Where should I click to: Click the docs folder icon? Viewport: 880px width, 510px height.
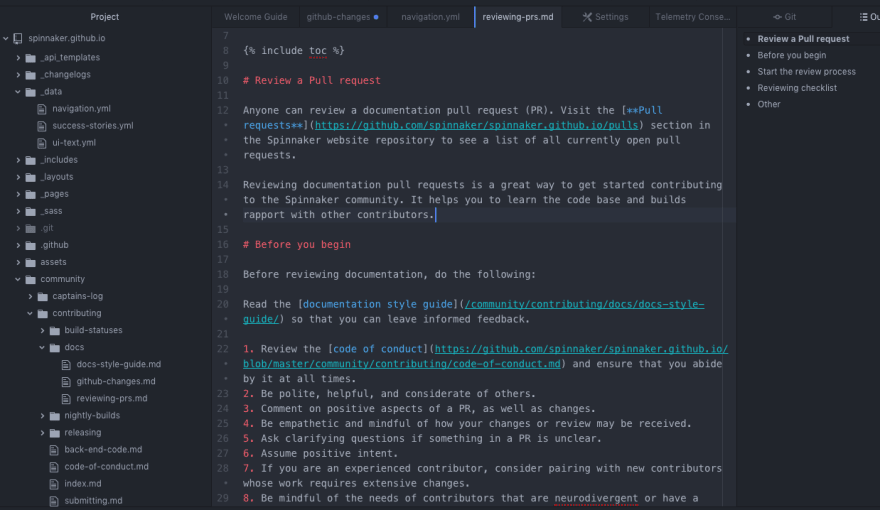[54, 348]
